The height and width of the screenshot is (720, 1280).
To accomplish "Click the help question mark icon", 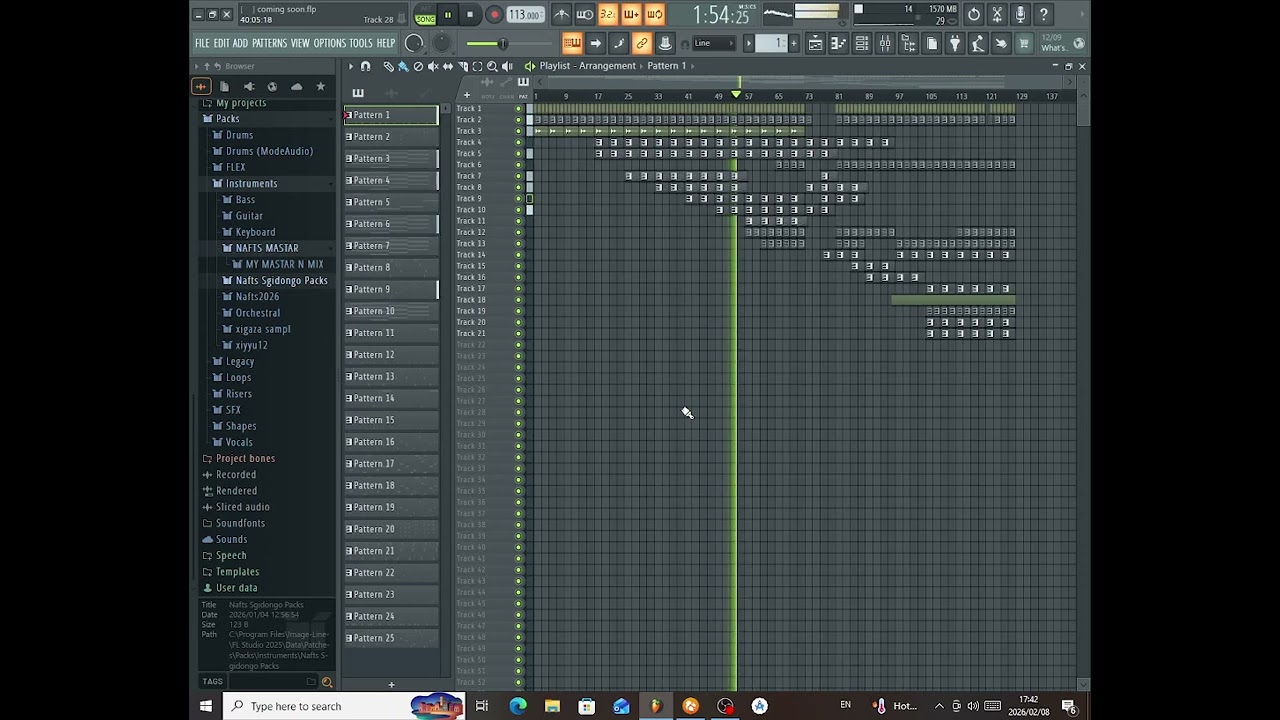I will [1043, 14].
